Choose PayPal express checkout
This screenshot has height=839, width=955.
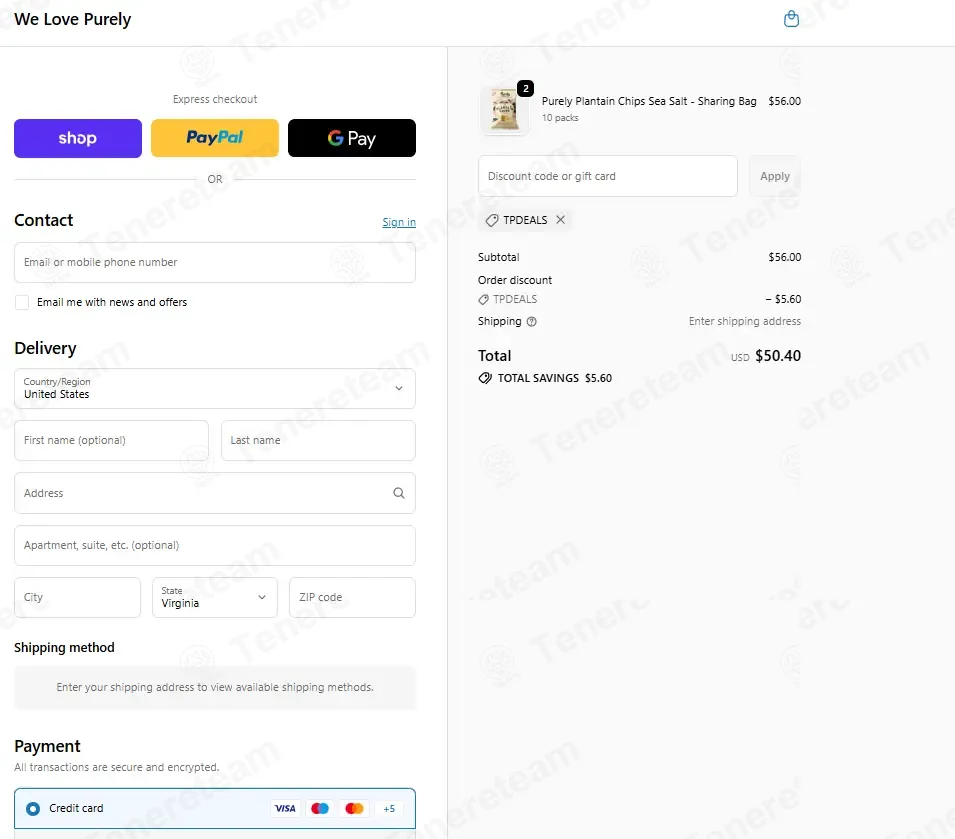point(215,138)
